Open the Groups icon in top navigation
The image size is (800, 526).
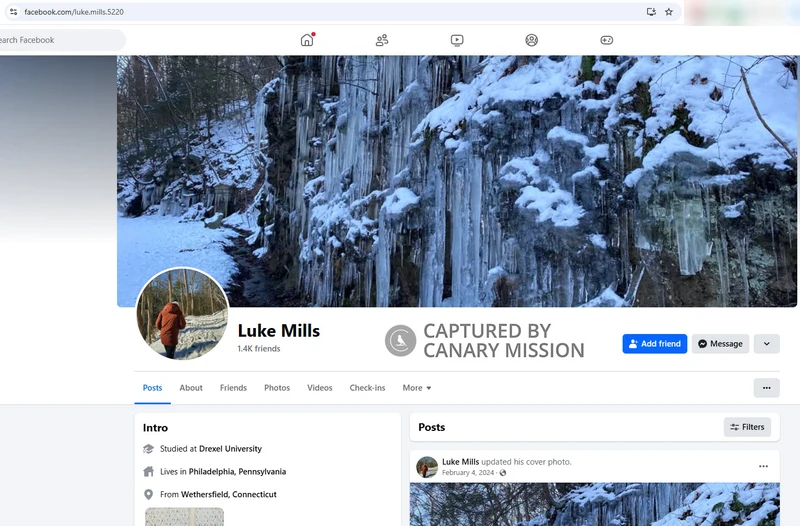(x=532, y=40)
